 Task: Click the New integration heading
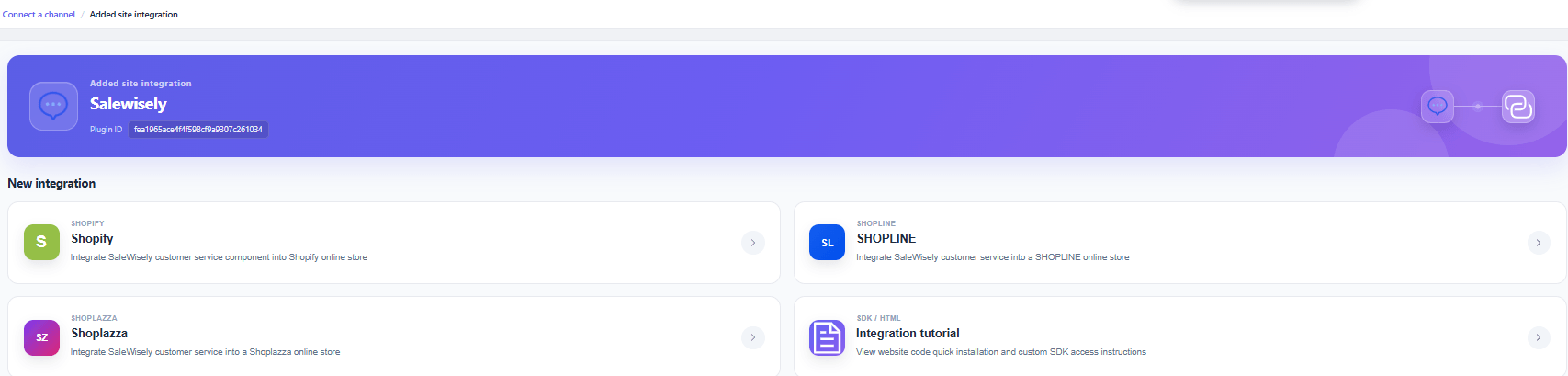point(51,184)
